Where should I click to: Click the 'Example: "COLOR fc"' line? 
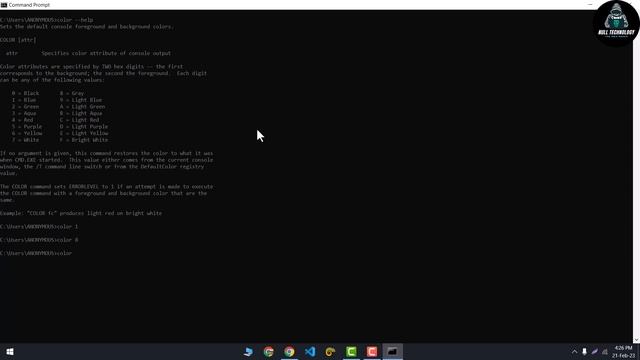81,213
